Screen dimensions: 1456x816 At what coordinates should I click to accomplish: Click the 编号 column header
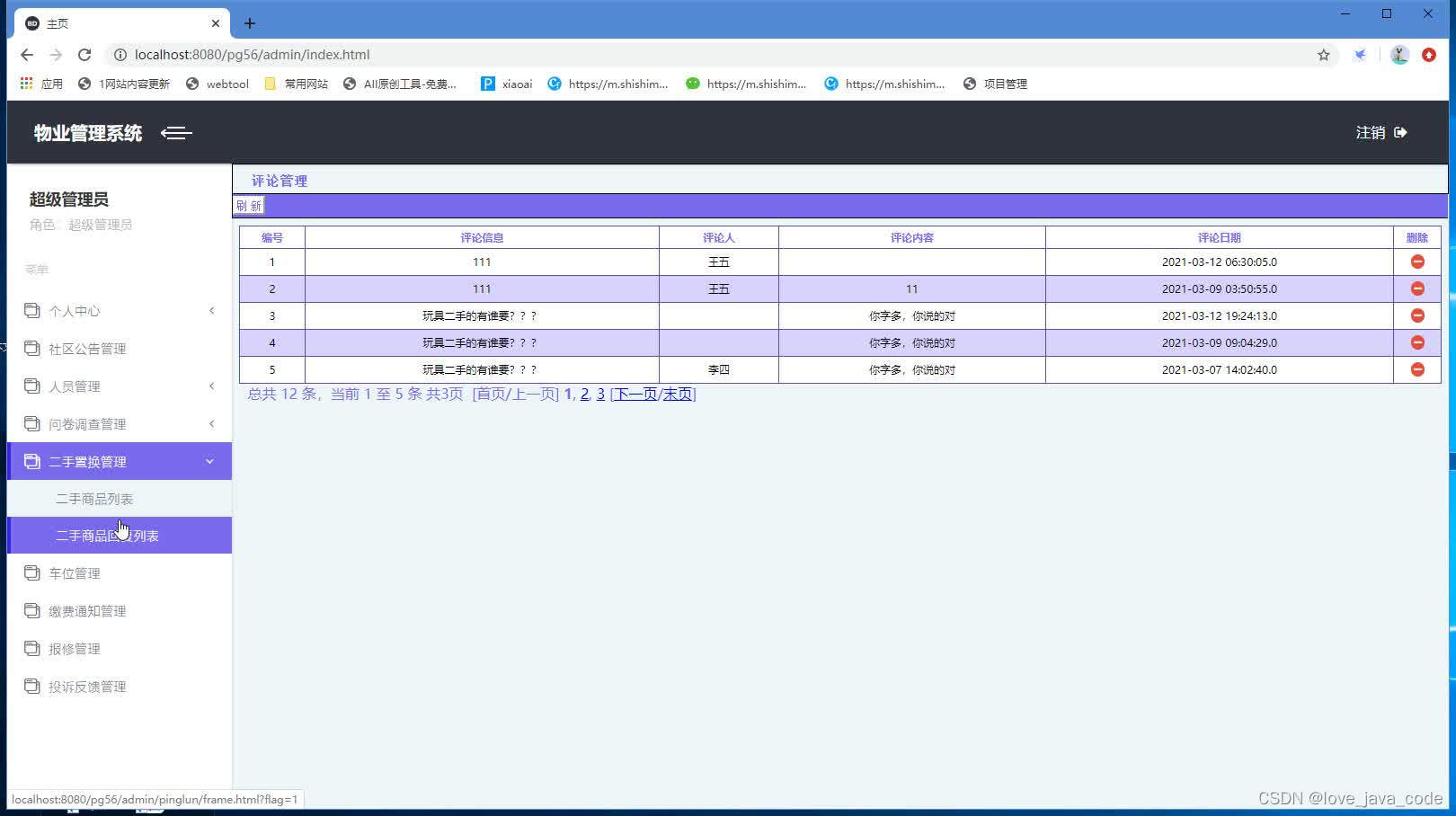pyautogui.click(x=272, y=237)
